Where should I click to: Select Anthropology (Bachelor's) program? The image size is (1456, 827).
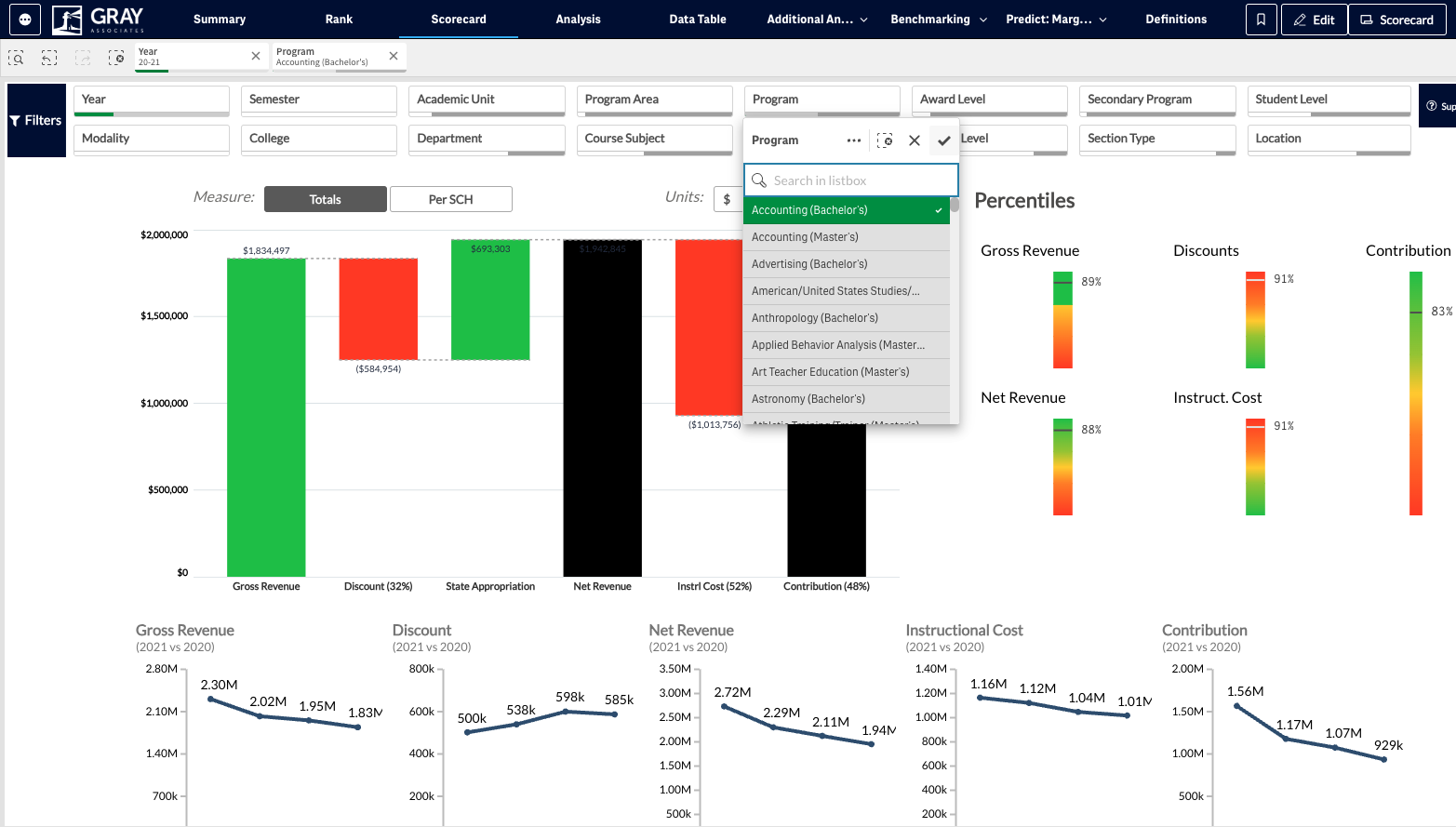pos(847,318)
